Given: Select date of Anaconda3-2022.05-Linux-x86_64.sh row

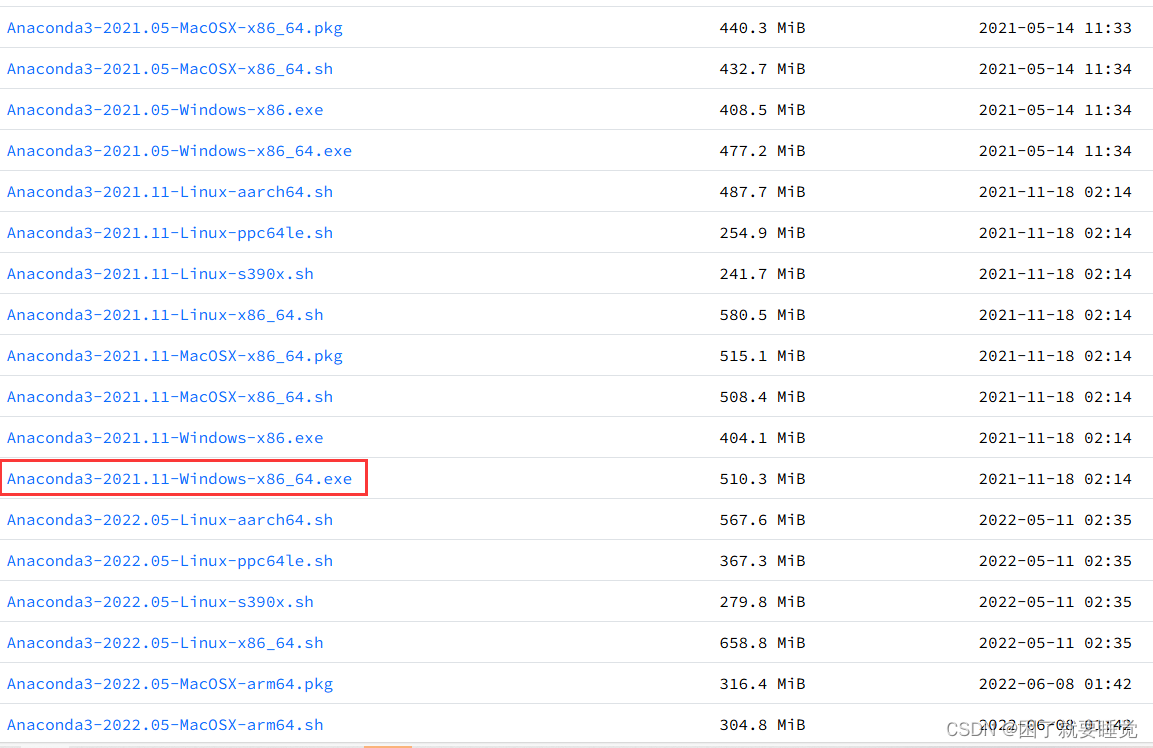Looking at the screenshot, I should 1055,643.
